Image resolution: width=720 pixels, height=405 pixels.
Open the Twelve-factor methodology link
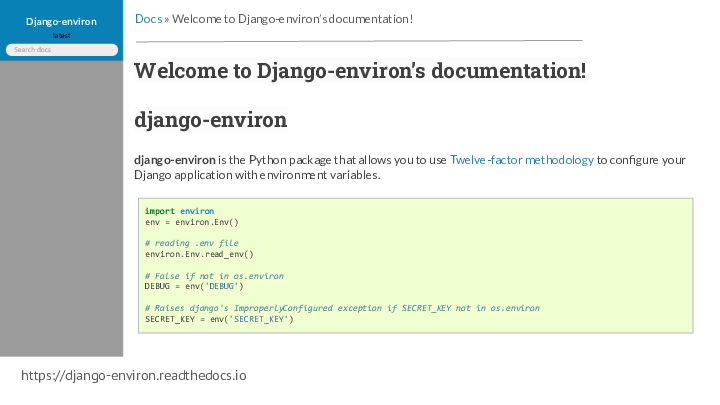[x=522, y=160]
